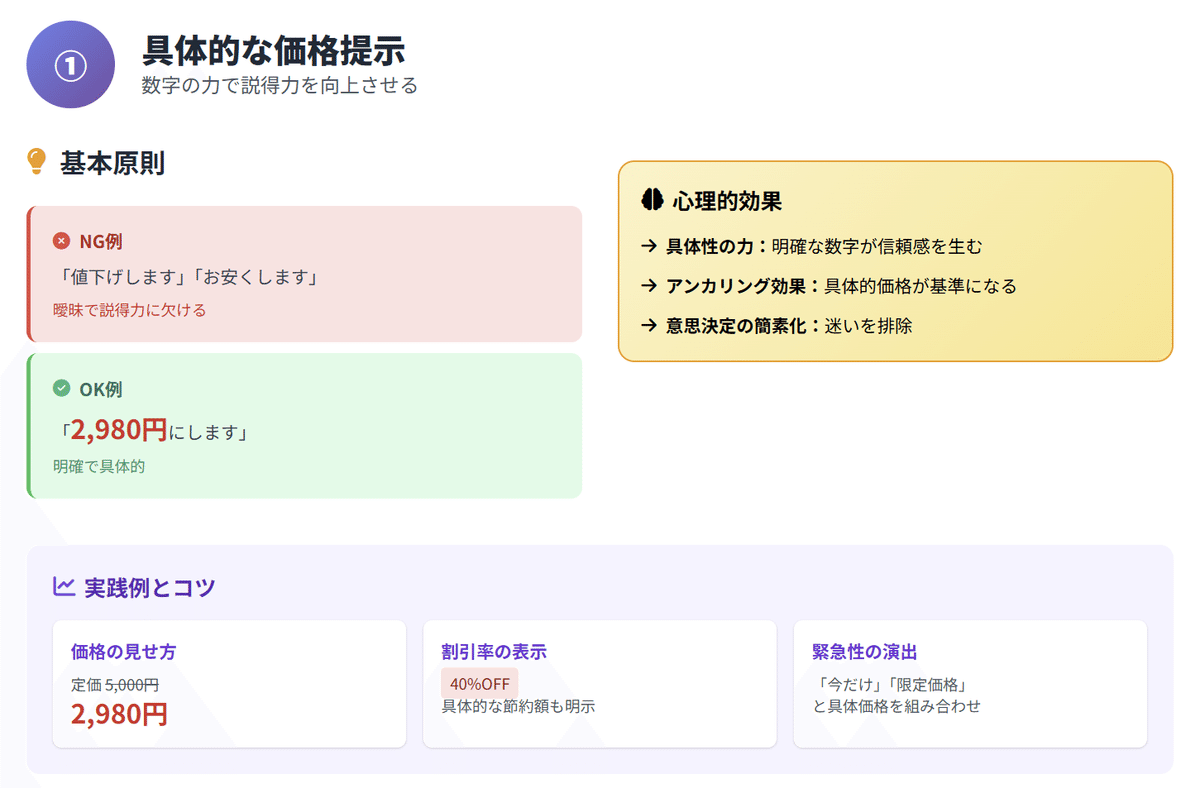
Task: Click the 2,980円 price in the OK例 box
Action: pyautogui.click(x=119, y=430)
